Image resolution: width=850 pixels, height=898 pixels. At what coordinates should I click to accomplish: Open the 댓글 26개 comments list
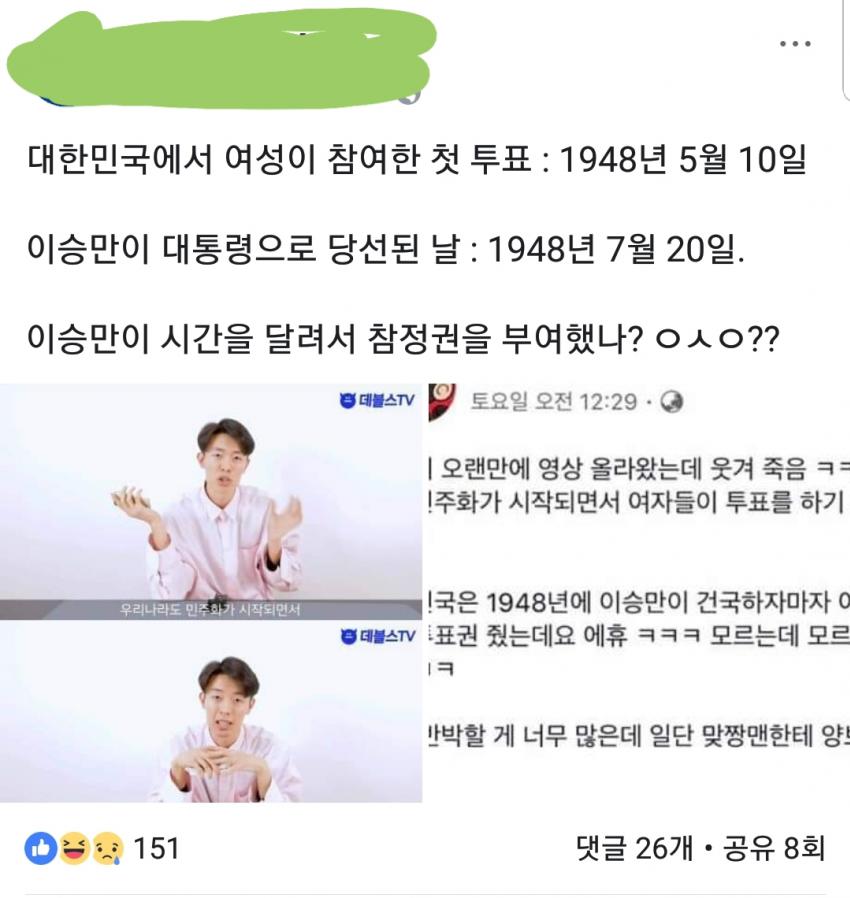click(x=635, y=848)
